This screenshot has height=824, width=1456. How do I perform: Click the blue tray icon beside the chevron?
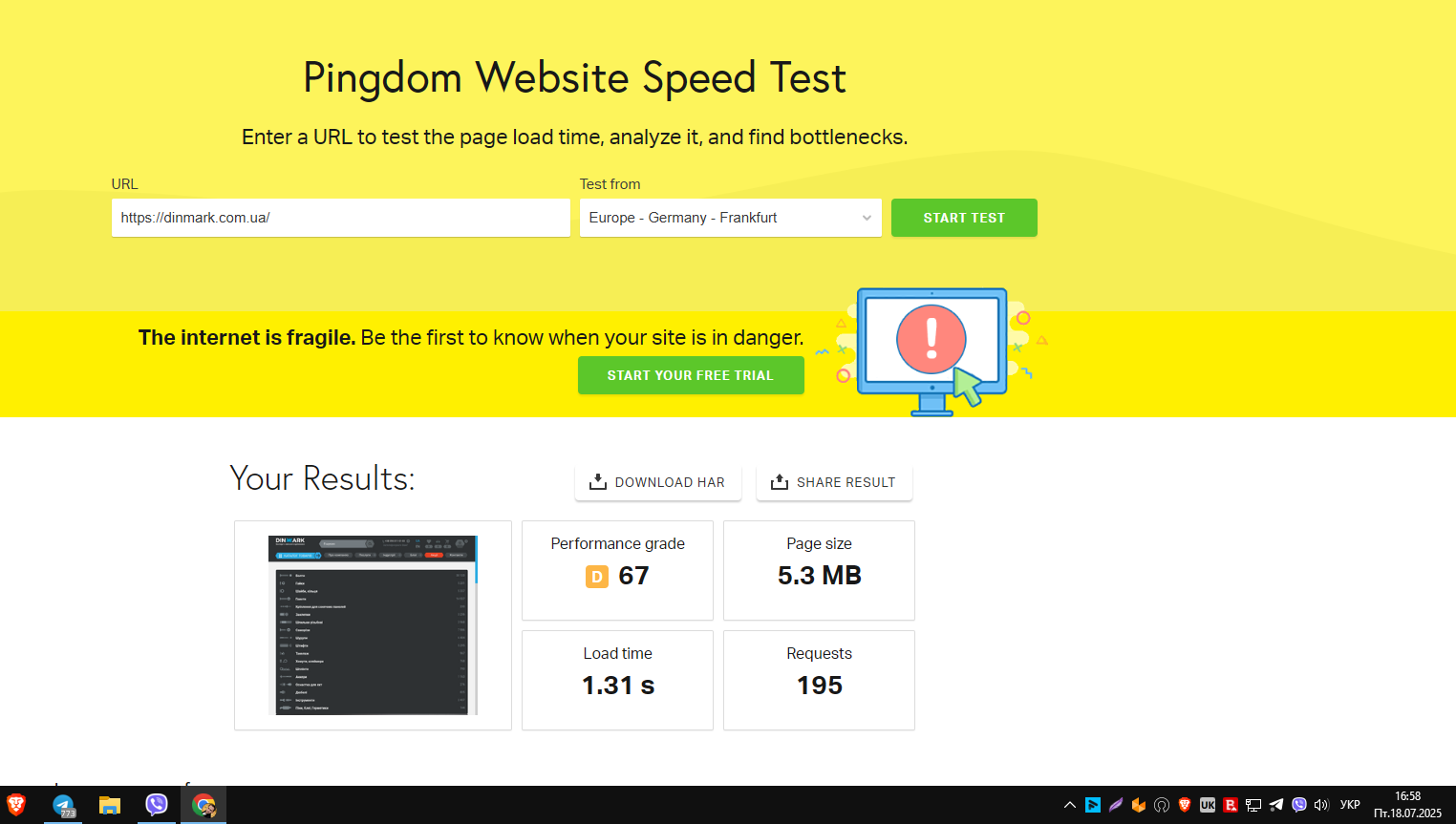click(x=1093, y=805)
